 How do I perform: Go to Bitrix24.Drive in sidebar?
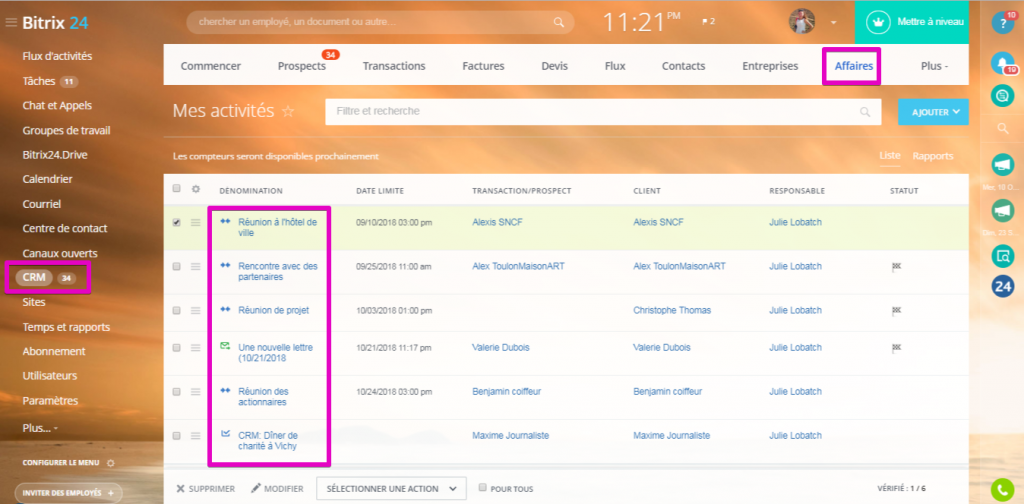coord(55,155)
